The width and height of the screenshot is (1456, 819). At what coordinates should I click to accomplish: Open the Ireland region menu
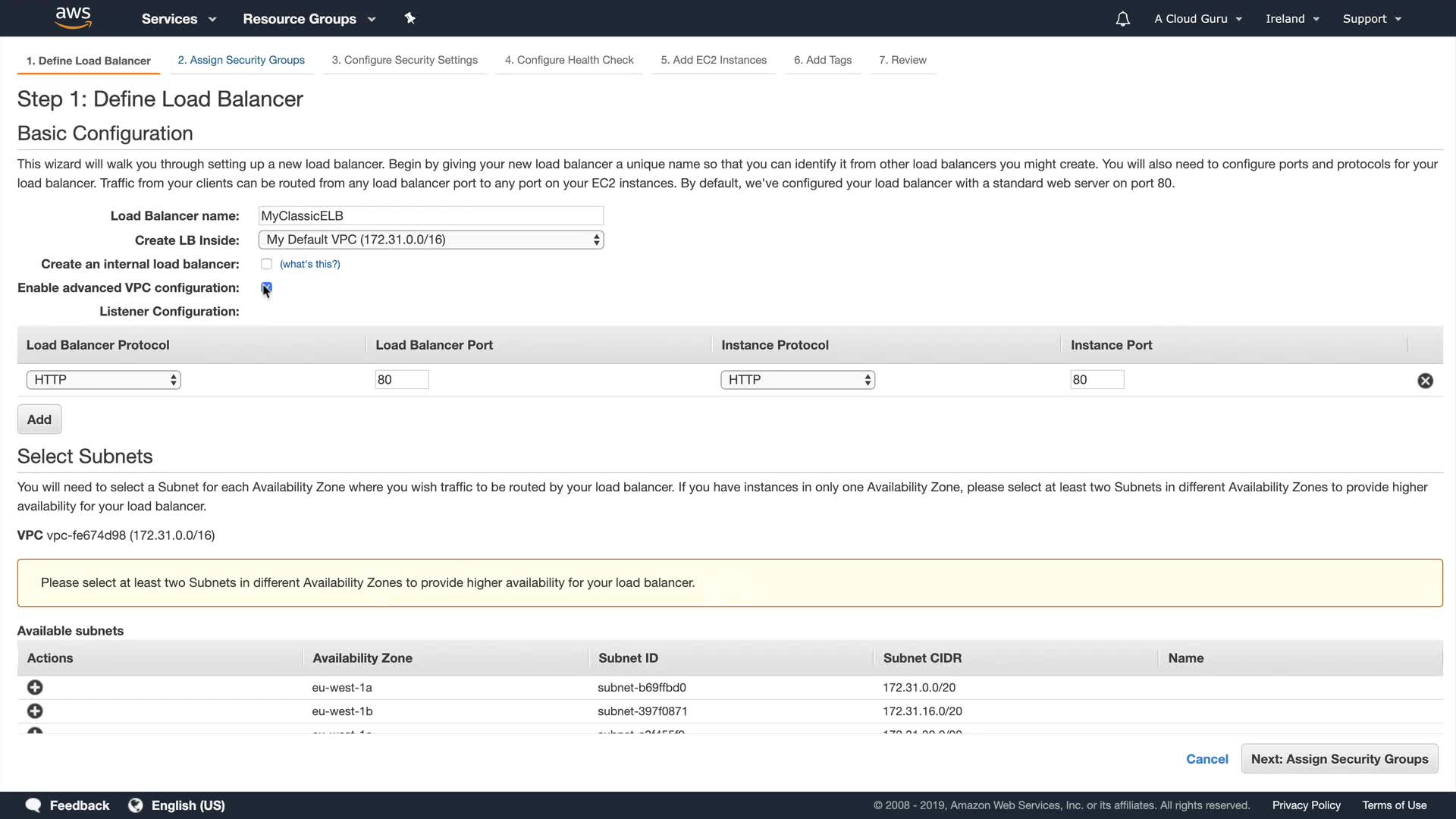pos(1292,19)
